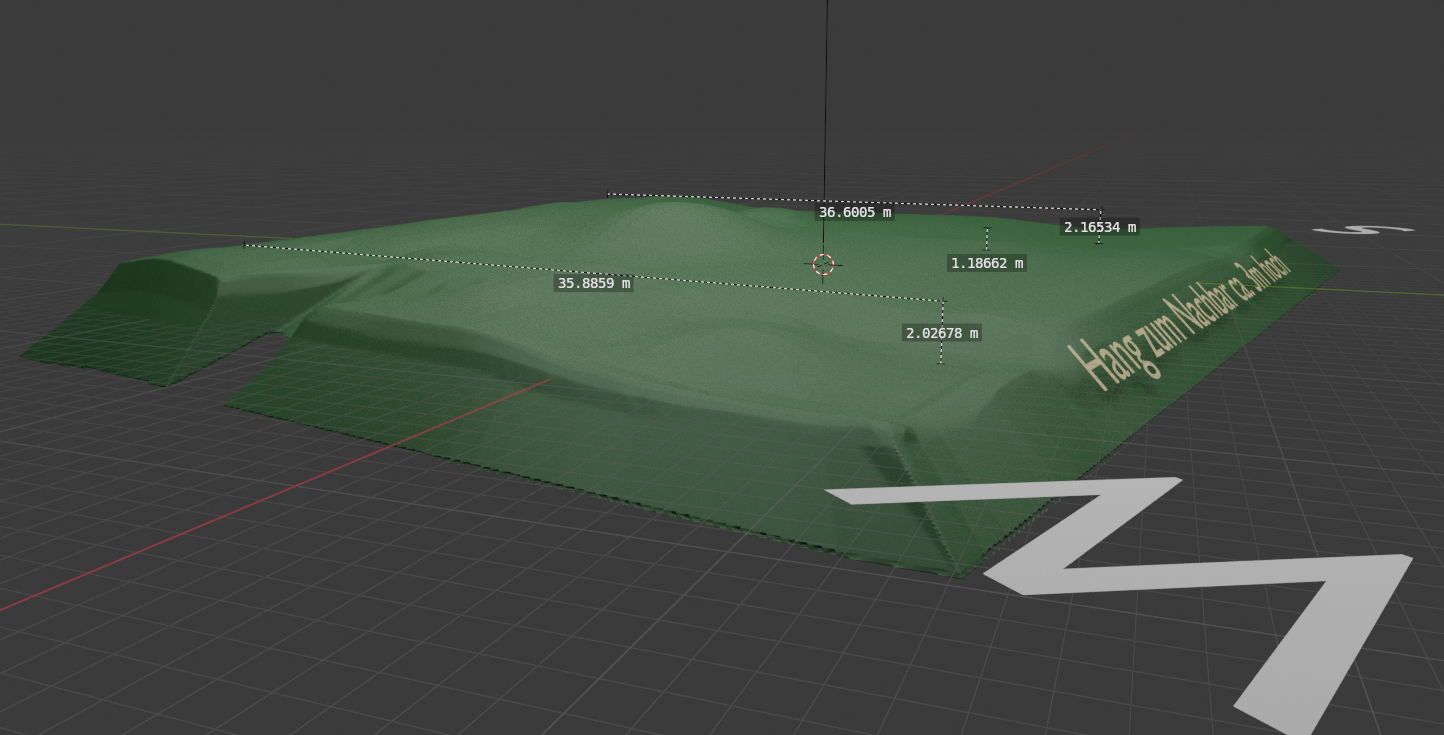Select the 1.18662 m ruler label
The width and height of the screenshot is (1444, 735).
pyautogui.click(x=987, y=263)
